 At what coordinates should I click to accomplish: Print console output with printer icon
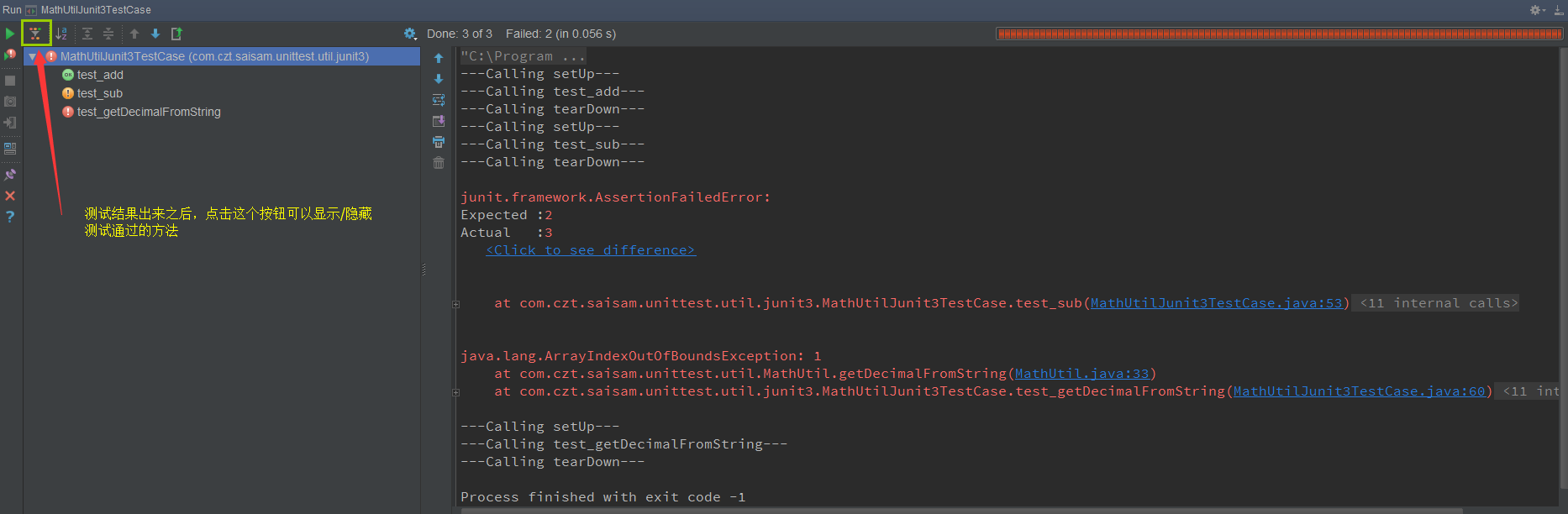coord(439,142)
